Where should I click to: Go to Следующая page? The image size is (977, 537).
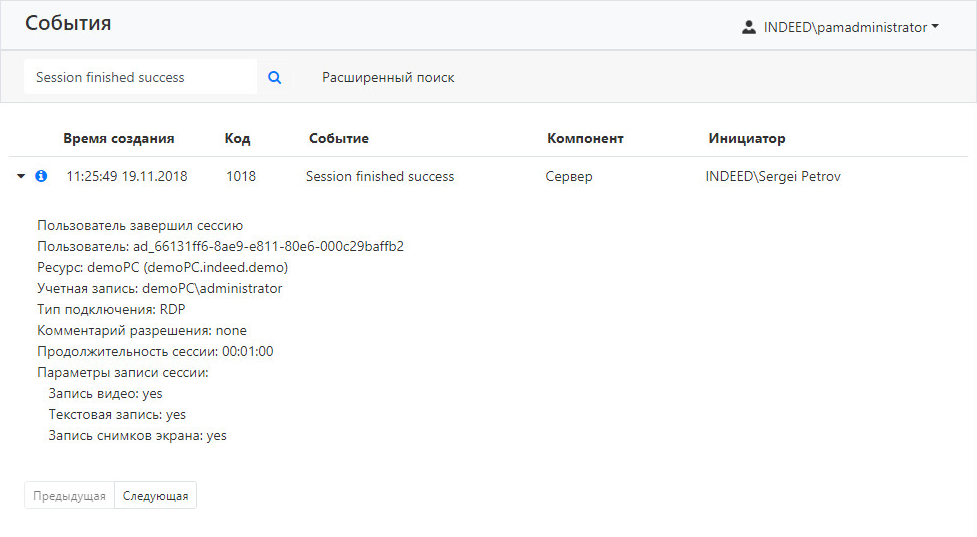click(155, 496)
